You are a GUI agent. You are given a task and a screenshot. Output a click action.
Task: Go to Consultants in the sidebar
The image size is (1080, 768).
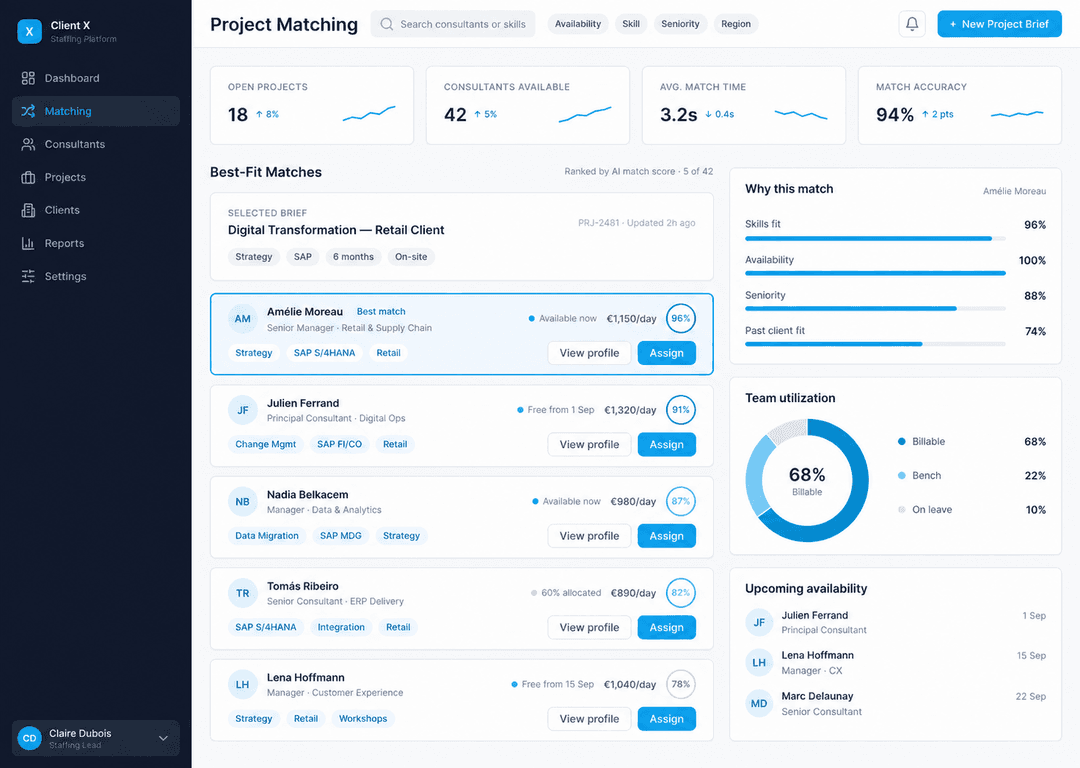click(x=96, y=145)
